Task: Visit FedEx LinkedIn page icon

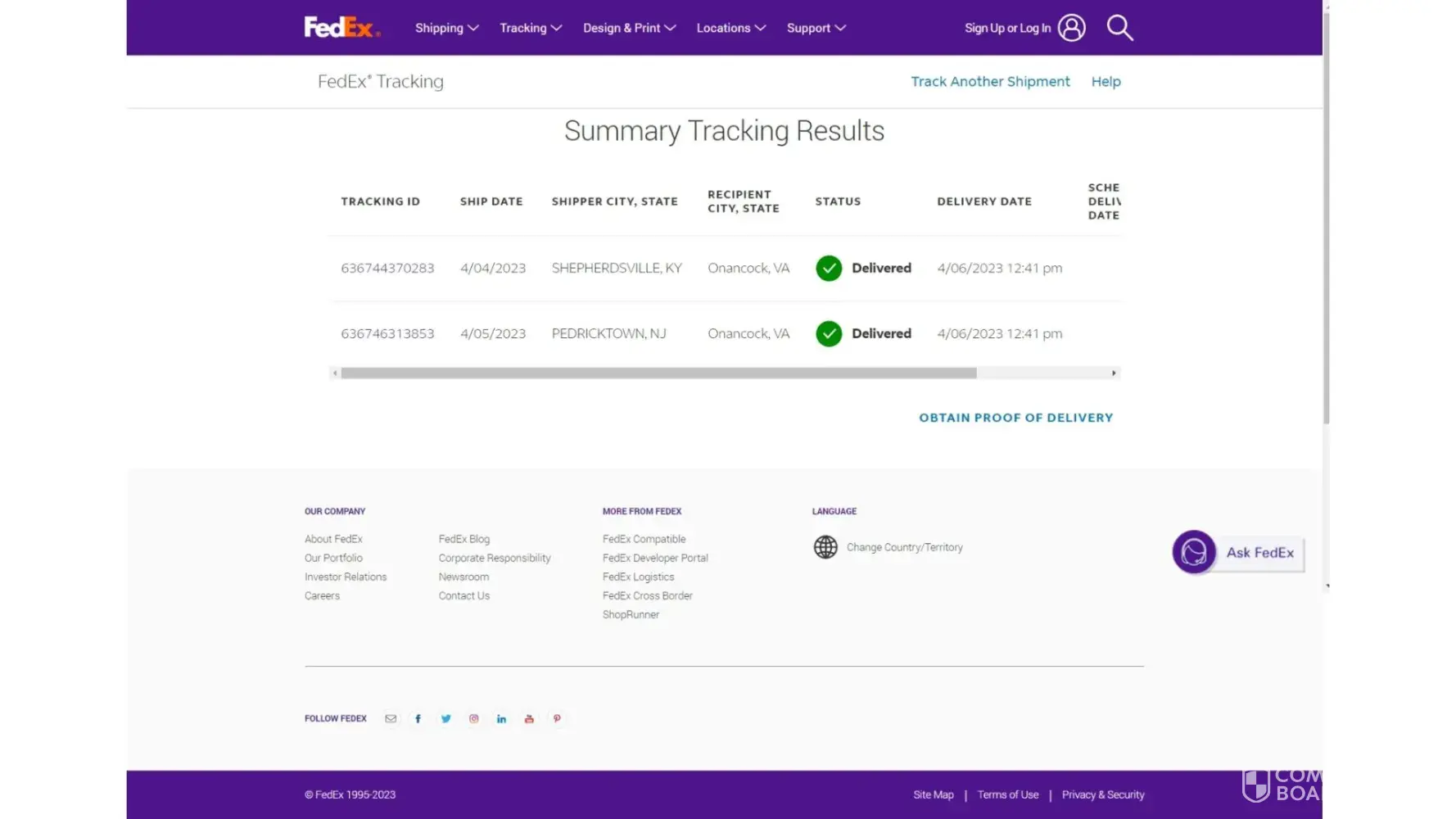Action: 501,719
